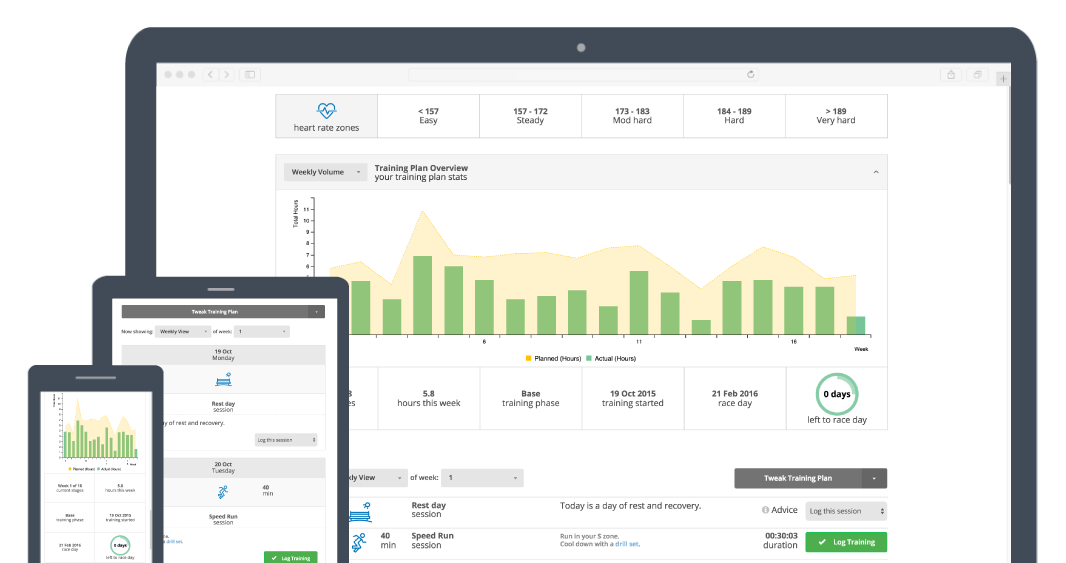Viewport: 1066px width, 563px height.
Task: Click the '40 min' value in the laptop Speed Run row
Action: (388, 541)
